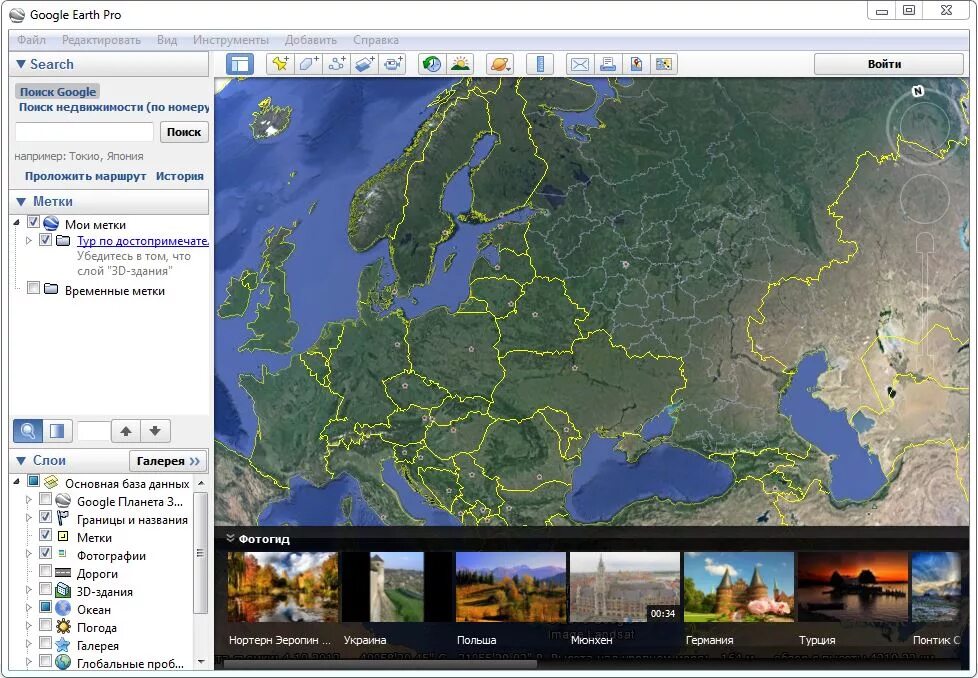
Task: Enable the Google Планета checkbox
Action: click(45, 499)
